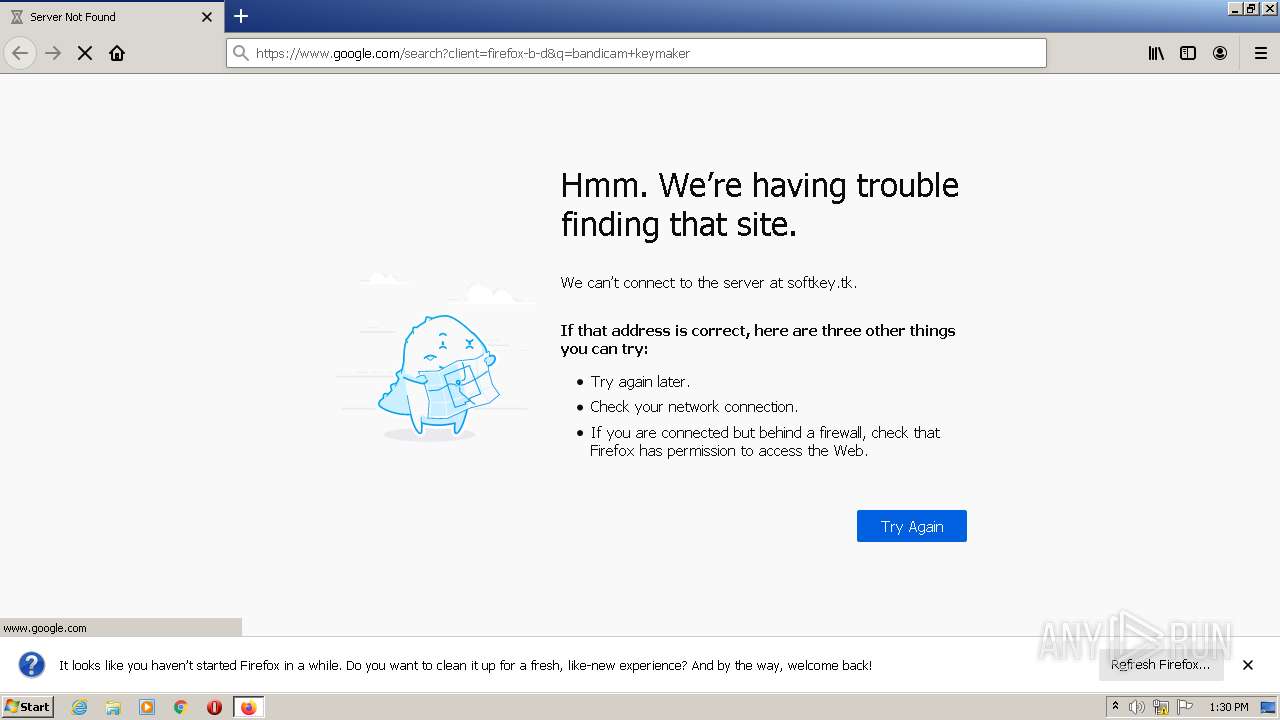The image size is (1280, 720).
Task: Go back to the previous page
Action: pyautogui.click(x=20, y=53)
